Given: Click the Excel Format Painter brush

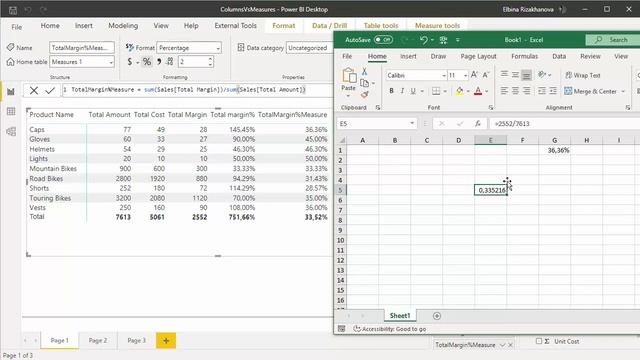Looking at the screenshot, I should tap(364, 94).
